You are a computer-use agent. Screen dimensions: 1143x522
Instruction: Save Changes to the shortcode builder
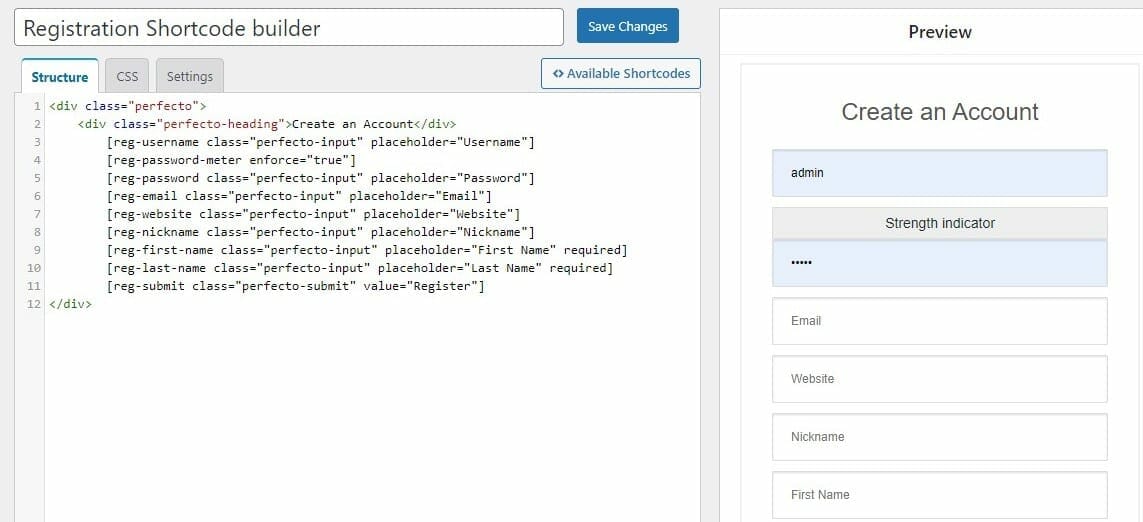(x=628, y=26)
